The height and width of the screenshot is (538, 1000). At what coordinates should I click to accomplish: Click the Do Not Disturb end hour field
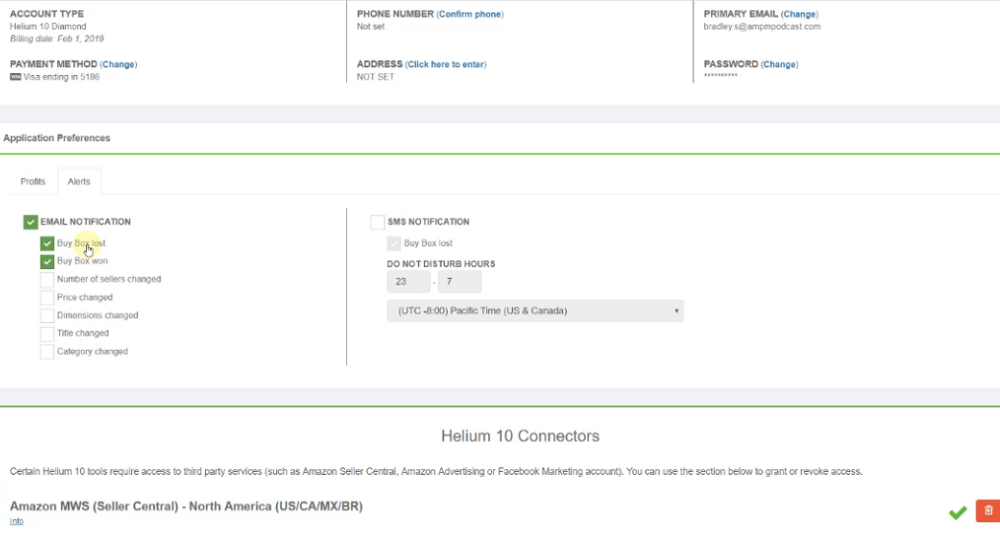tap(459, 282)
